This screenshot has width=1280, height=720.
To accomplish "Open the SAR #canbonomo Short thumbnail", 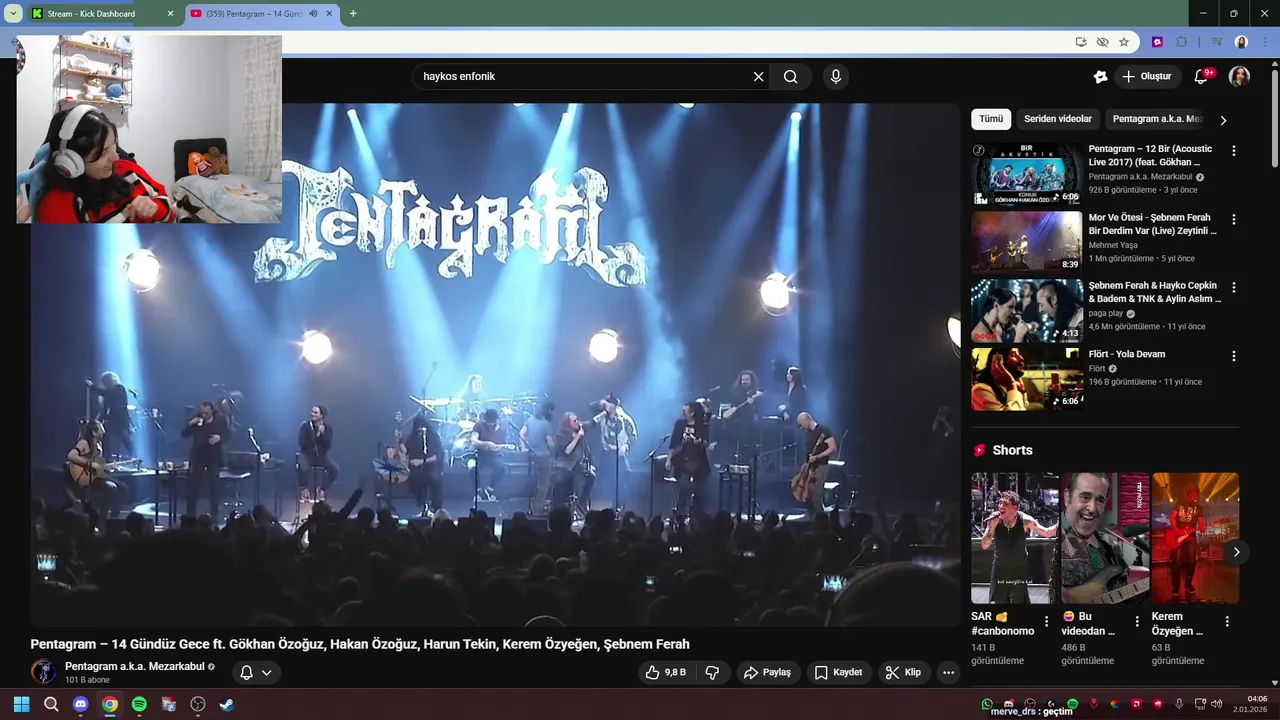I will (1014, 538).
